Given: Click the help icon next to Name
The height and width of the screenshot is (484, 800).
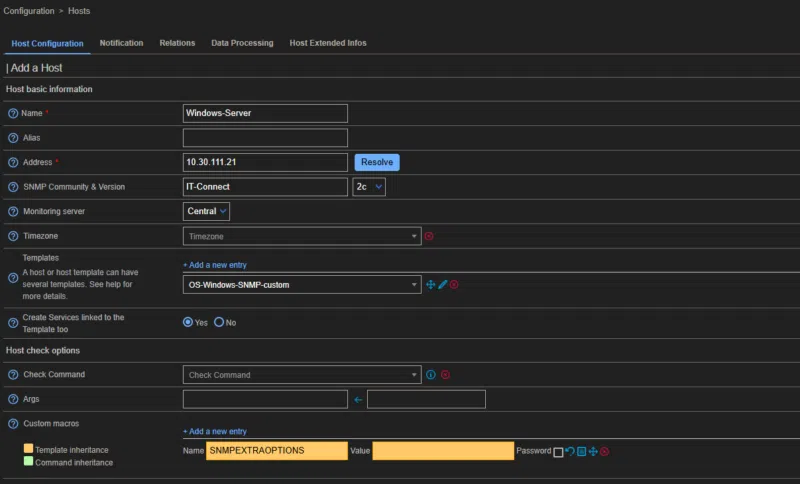Looking at the screenshot, I should [13, 113].
